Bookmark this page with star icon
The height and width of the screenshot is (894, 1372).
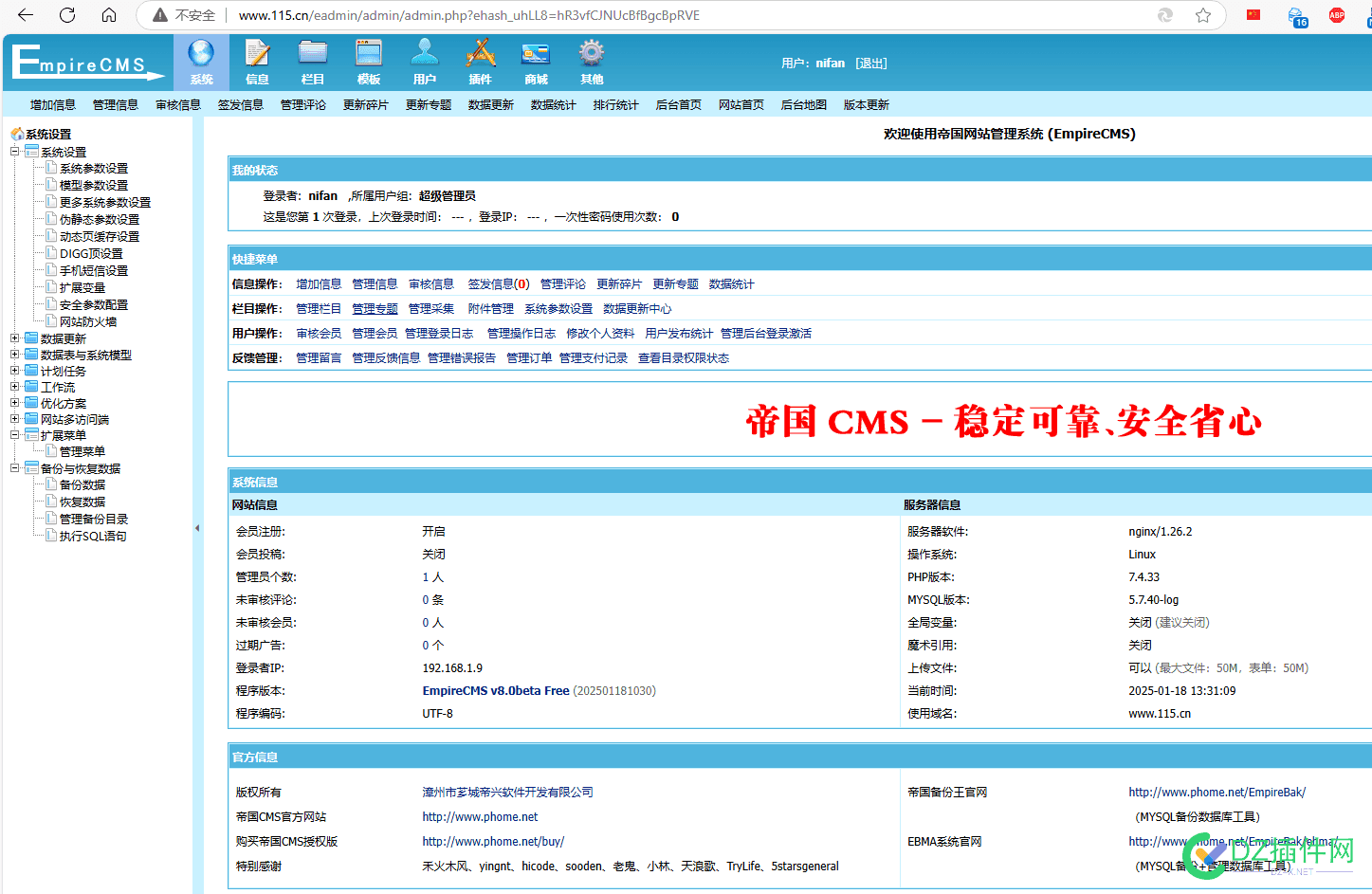[x=1203, y=15]
